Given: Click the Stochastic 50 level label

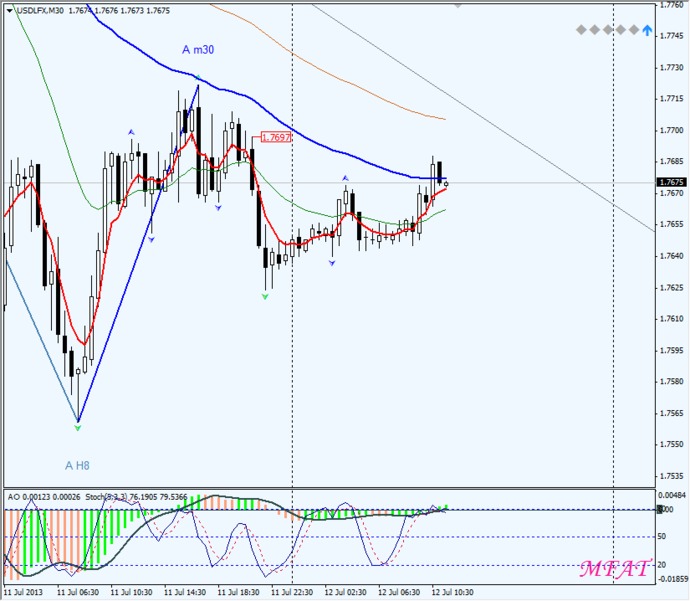Looking at the screenshot, I should click(x=661, y=536).
